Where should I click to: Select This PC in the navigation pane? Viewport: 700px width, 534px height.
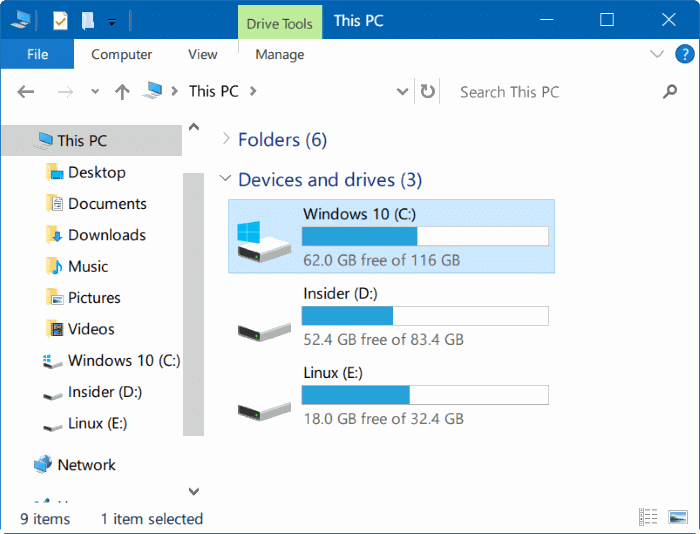(x=92, y=141)
